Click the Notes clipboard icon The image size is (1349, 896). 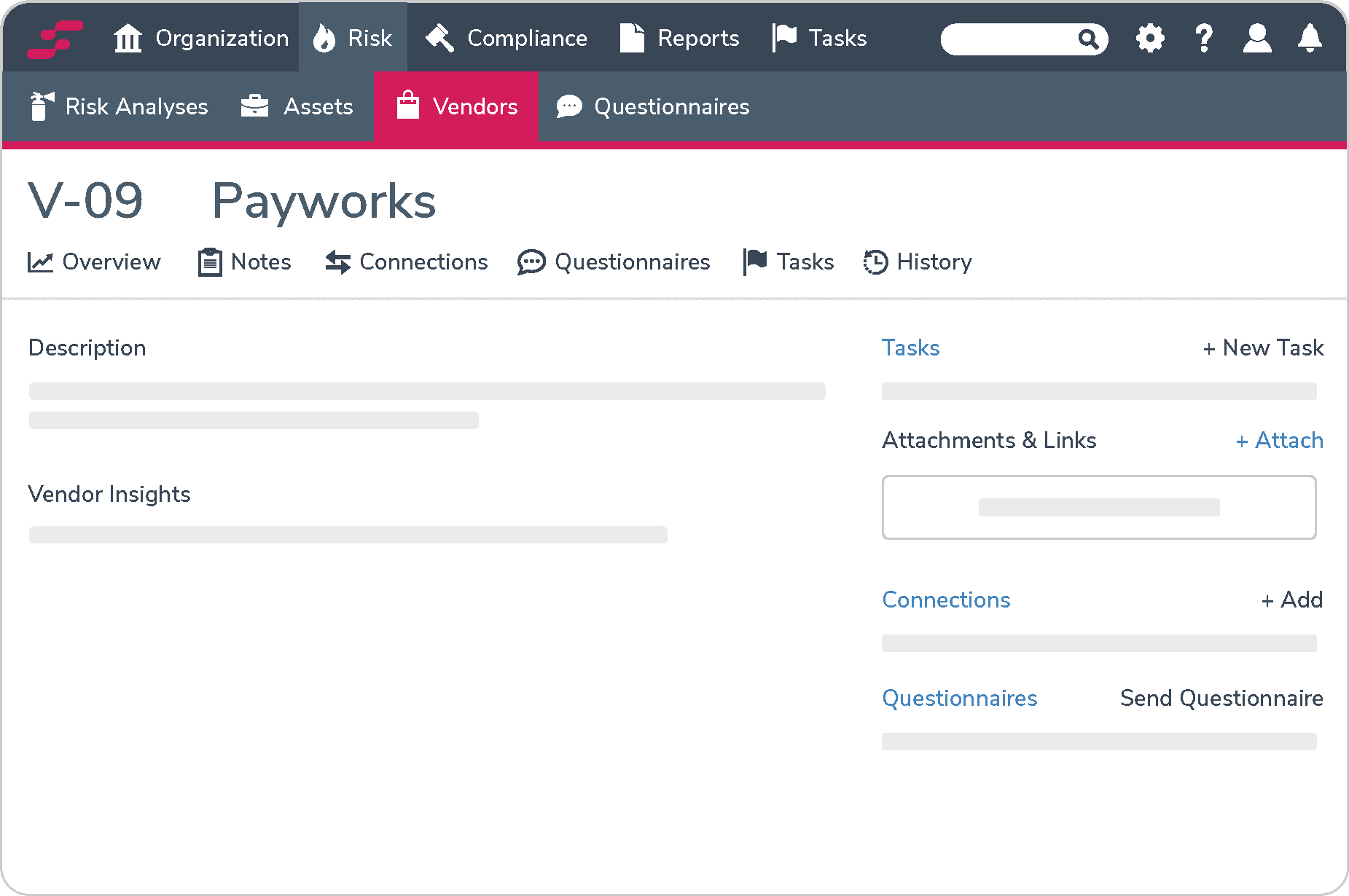(x=210, y=262)
